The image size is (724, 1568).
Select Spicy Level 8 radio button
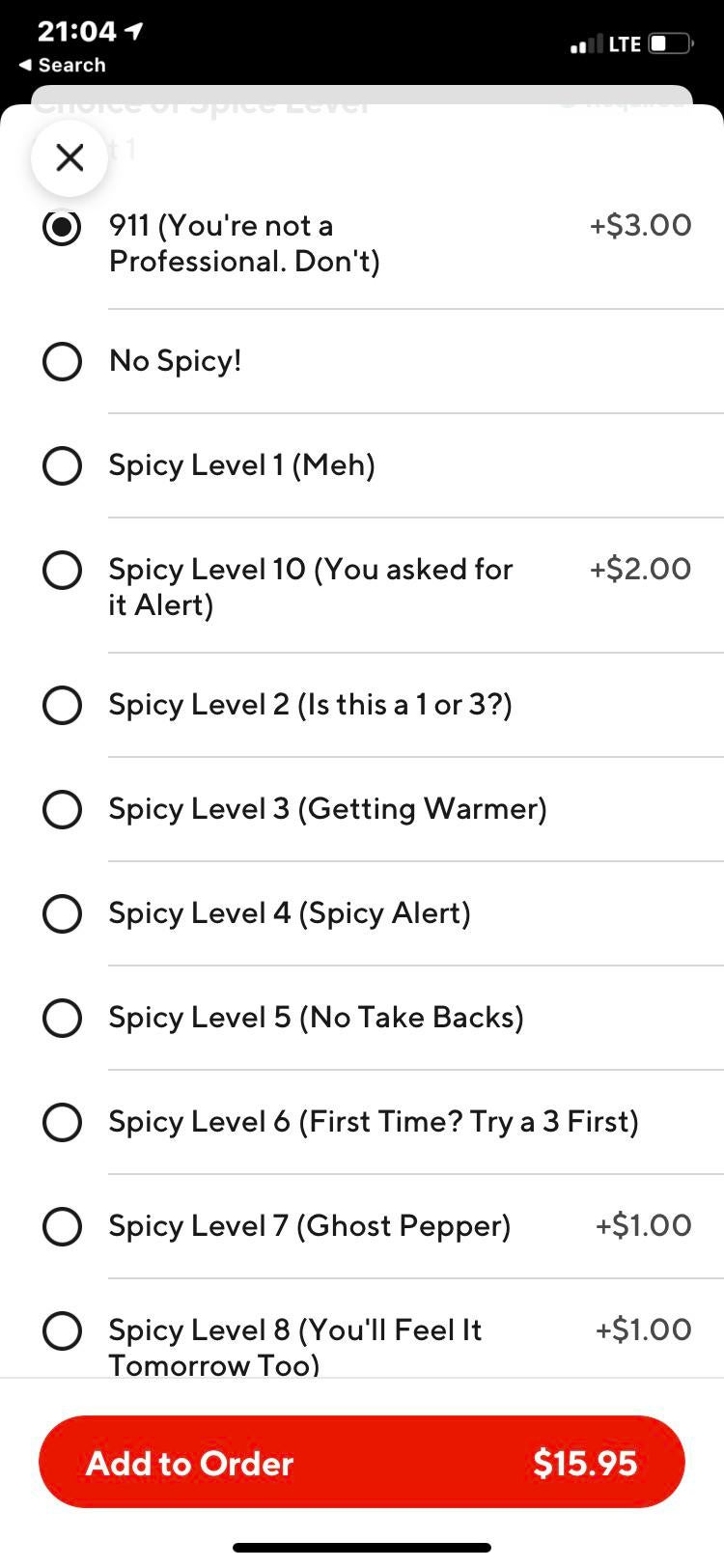(62, 1330)
